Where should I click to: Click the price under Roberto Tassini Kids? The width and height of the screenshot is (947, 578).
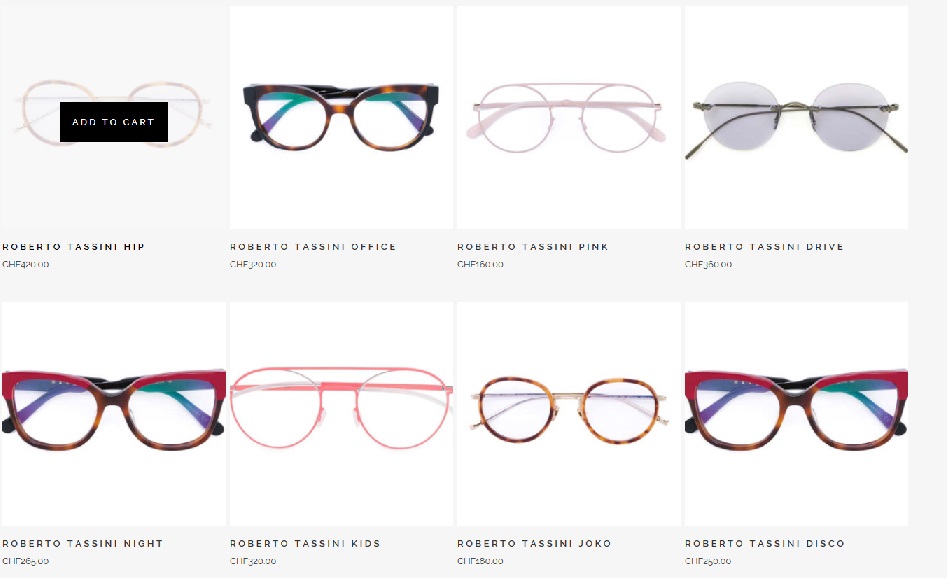(253, 560)
